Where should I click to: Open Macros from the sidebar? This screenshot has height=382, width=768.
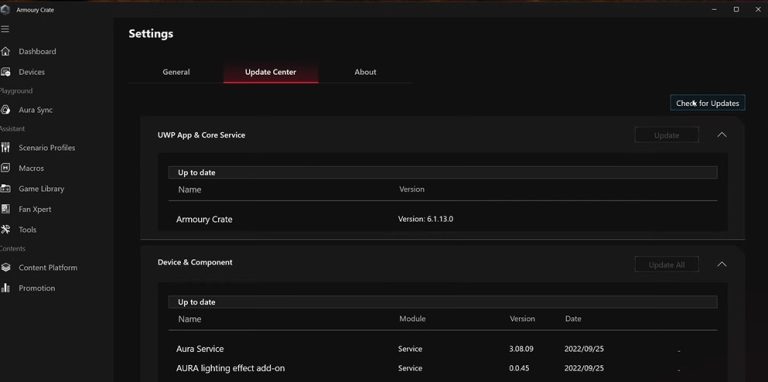pos(31,168)
